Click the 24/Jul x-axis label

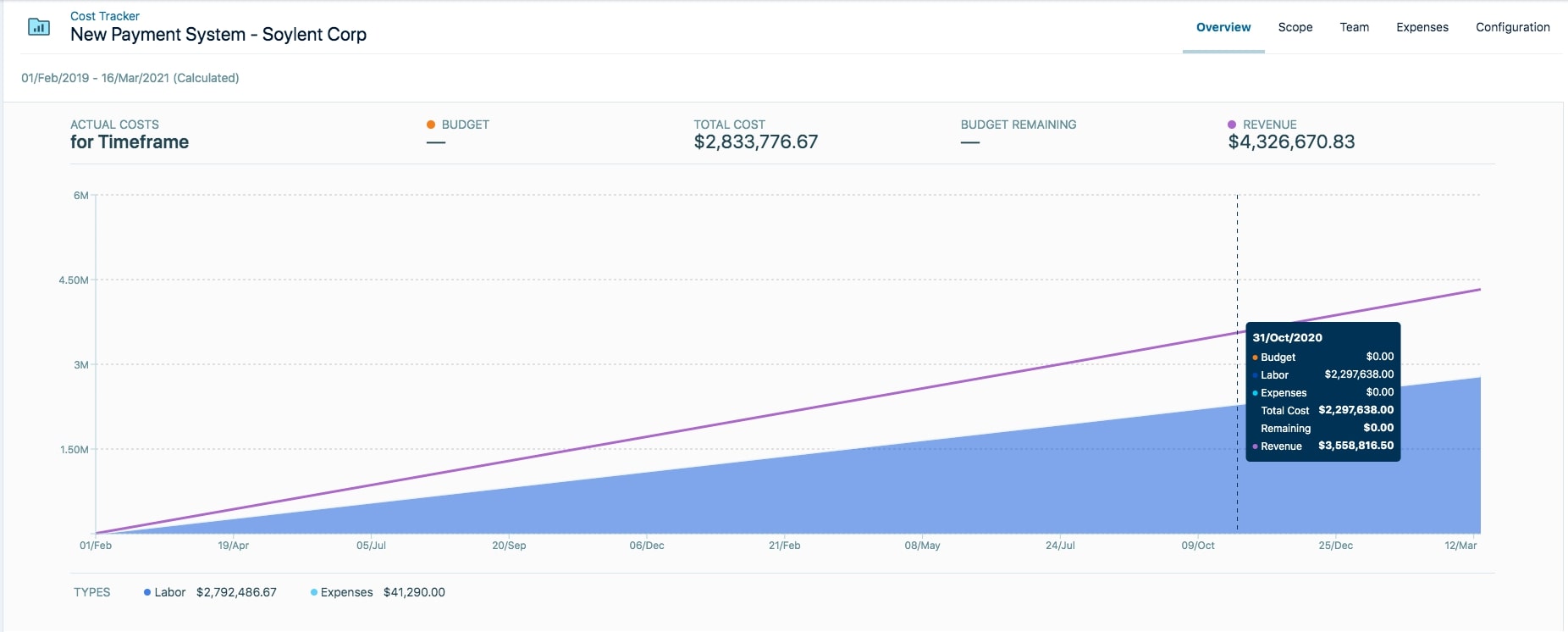1060,546
